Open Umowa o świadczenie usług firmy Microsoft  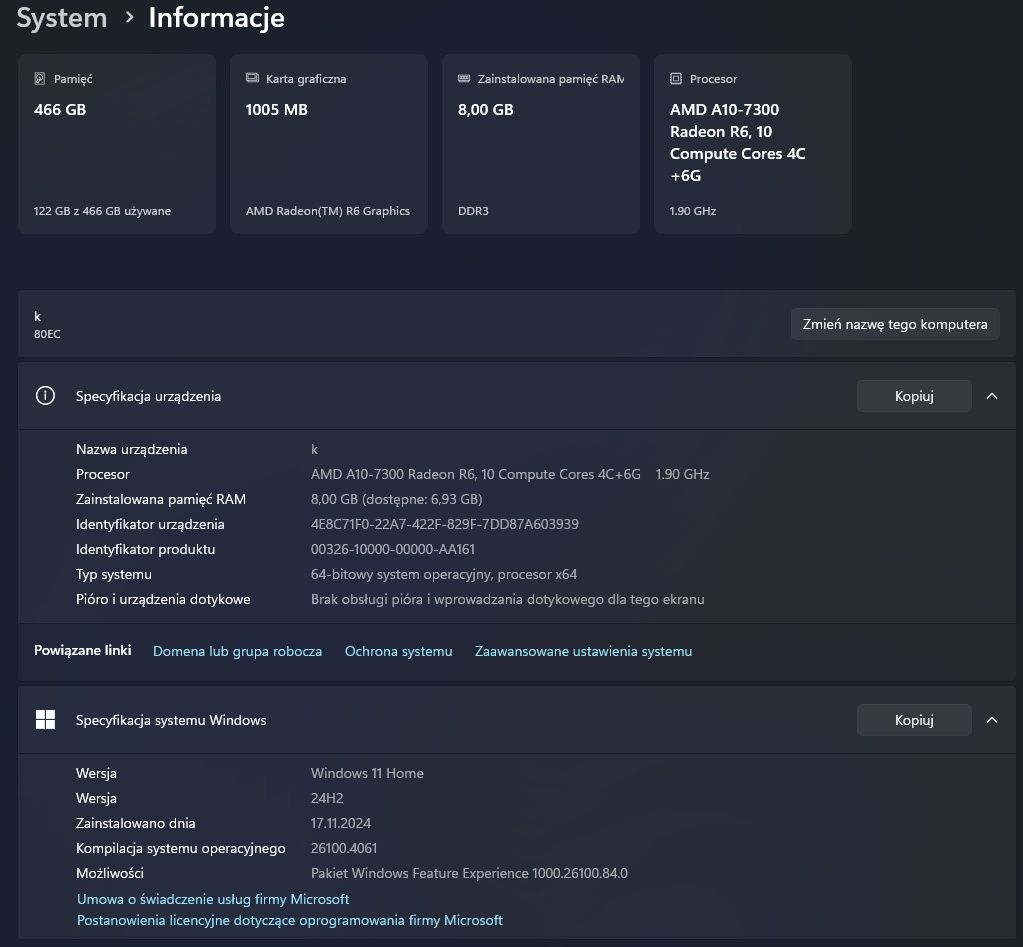[x=213, y=899]
